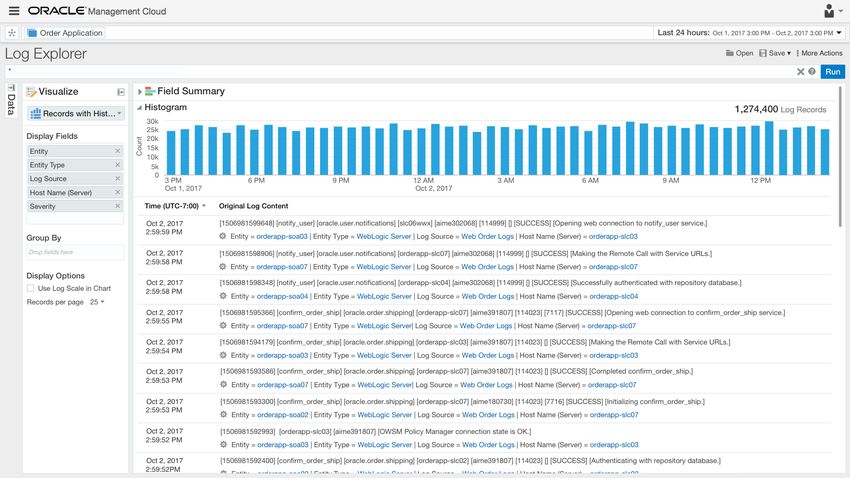Click the Original Log Content column header
Viewport: 850px width, 478px height.
[253, 206]
